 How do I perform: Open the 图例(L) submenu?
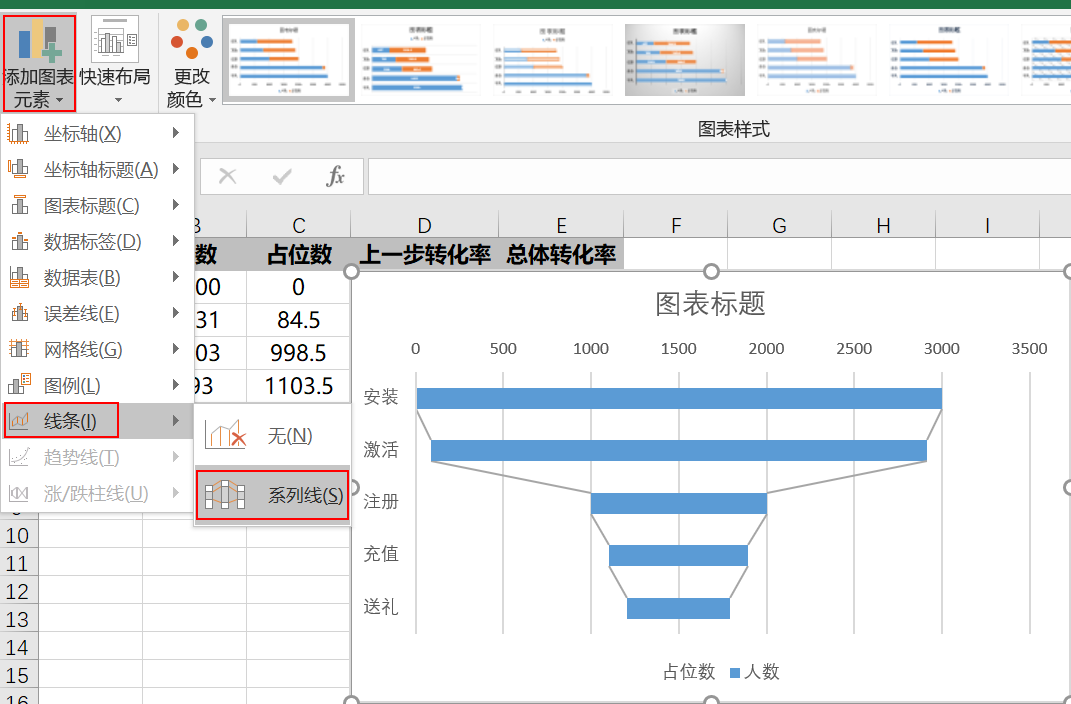coord(98,386)
